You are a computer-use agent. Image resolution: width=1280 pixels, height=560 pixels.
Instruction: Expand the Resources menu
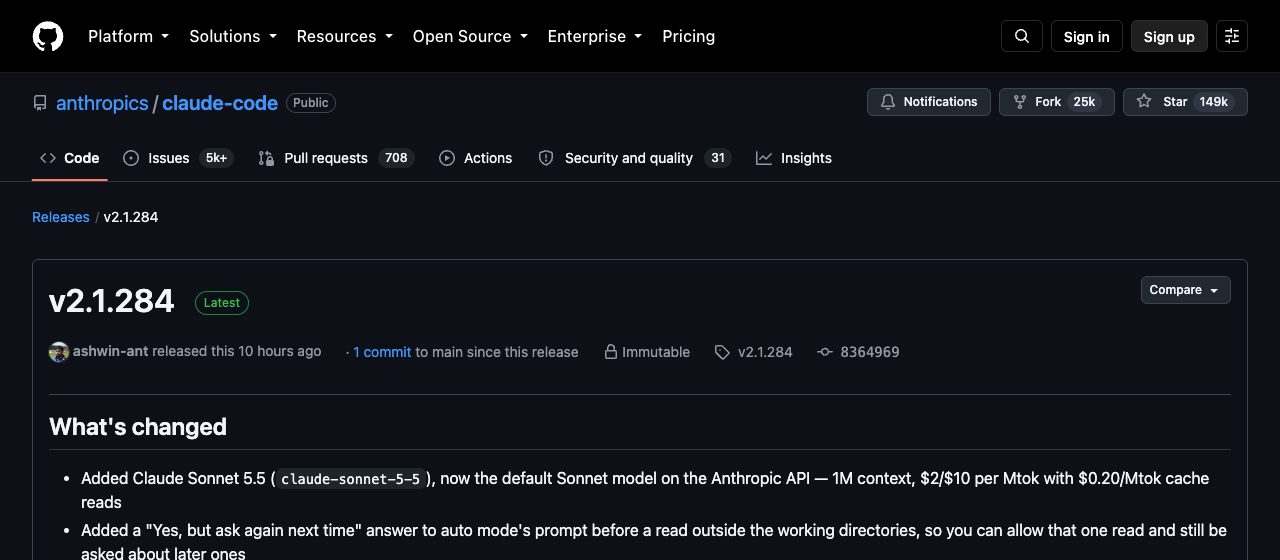coord(344,36)
